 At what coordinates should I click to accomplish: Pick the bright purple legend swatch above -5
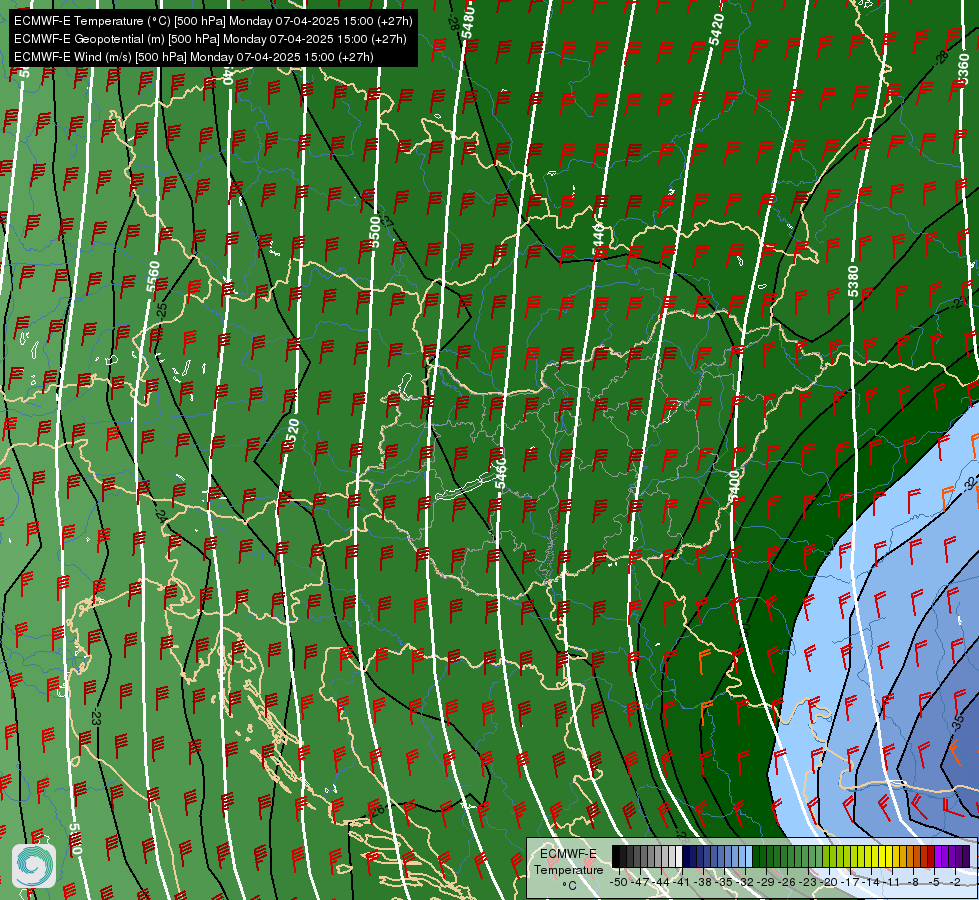tap(938, 856)
